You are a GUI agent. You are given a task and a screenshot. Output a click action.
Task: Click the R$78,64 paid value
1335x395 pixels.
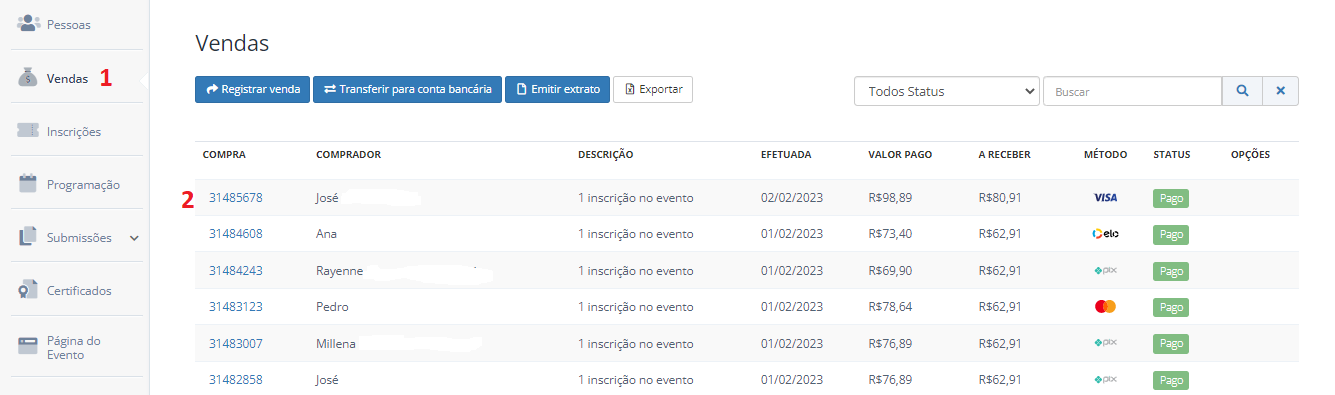click(890, 306)
